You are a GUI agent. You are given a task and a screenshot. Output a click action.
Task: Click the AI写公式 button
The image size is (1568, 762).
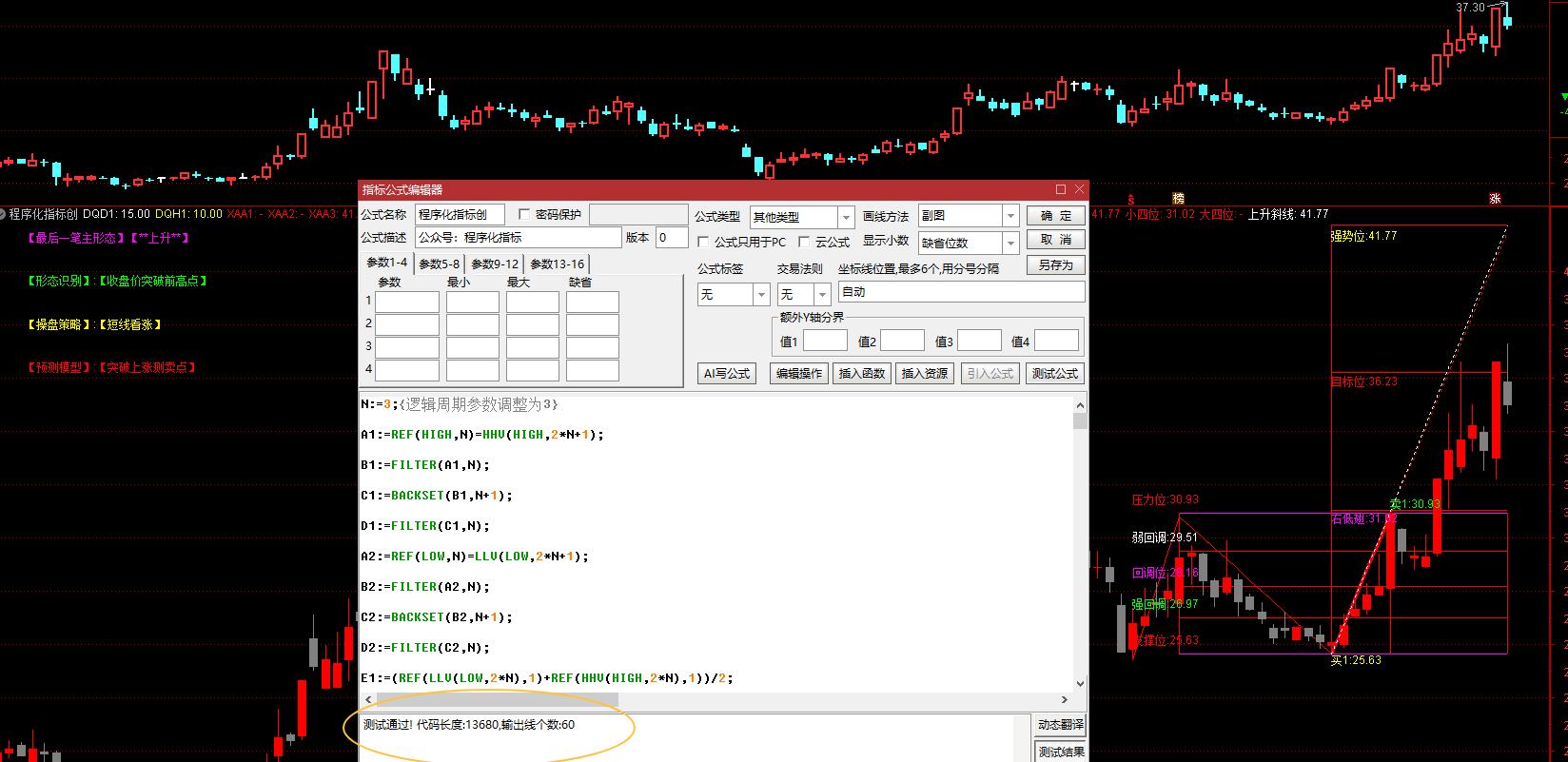[x=727, y=373]
